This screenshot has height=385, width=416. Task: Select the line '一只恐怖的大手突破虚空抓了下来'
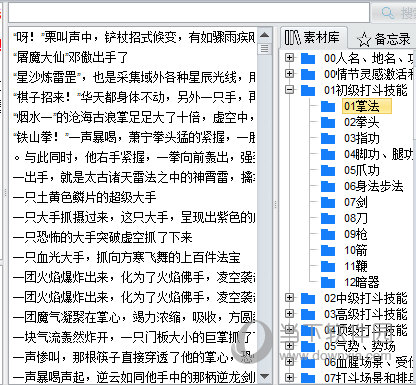[x=103, y=237]
